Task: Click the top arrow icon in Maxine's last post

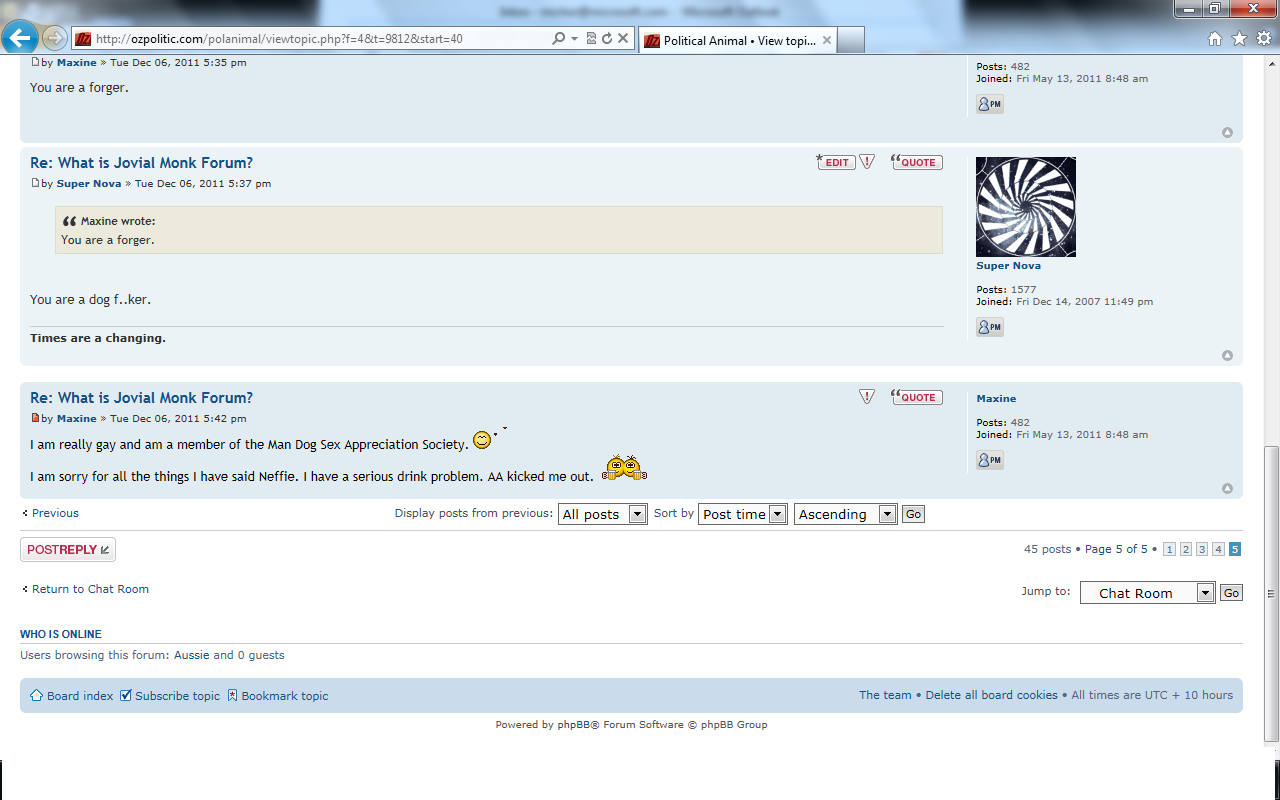Action: tap(1227, 489)
